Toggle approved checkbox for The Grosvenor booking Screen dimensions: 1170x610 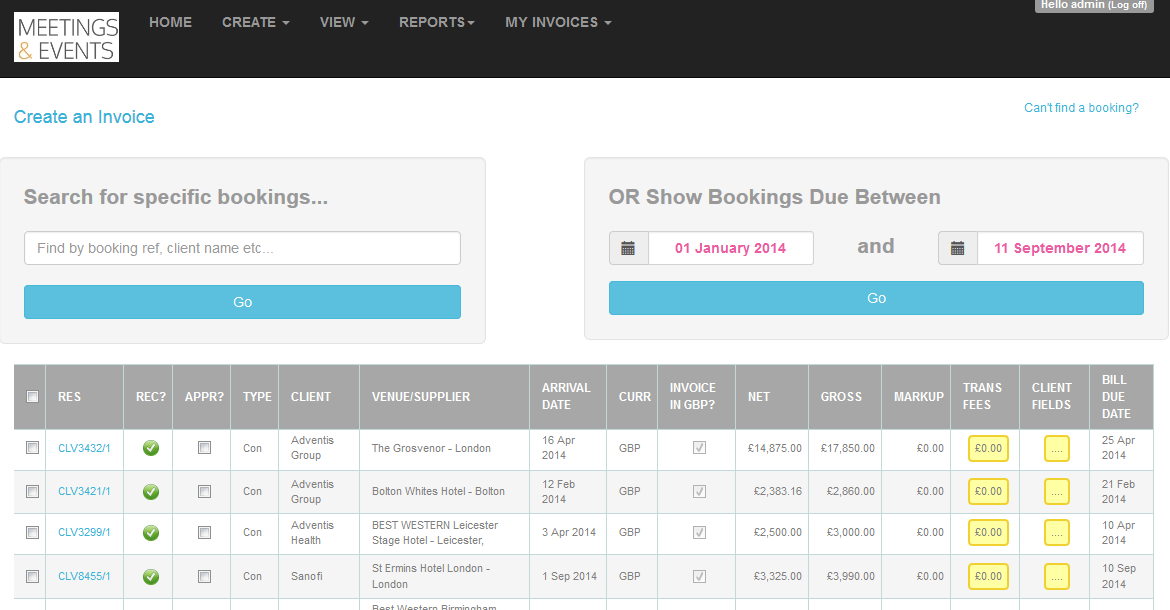pyautogui.click(x=204, y=447)
